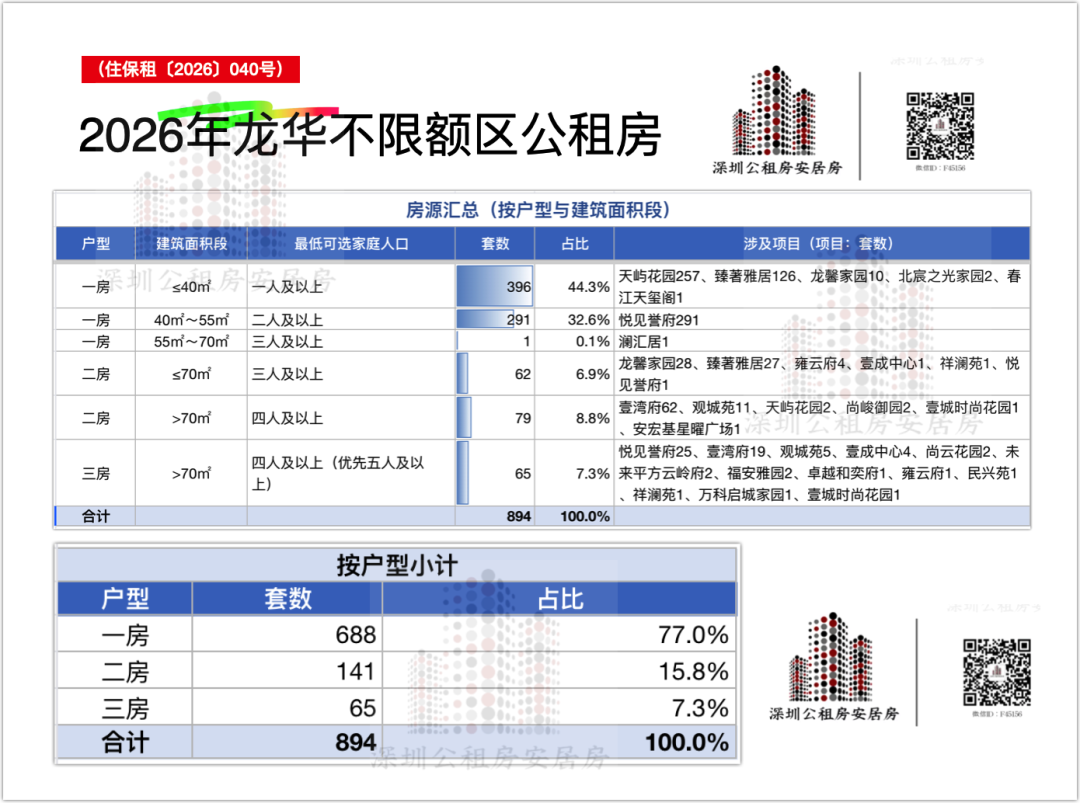The image size is (1080, 803).
Task: Click the 按户型小计 table heading
Action: click(397, 565)
